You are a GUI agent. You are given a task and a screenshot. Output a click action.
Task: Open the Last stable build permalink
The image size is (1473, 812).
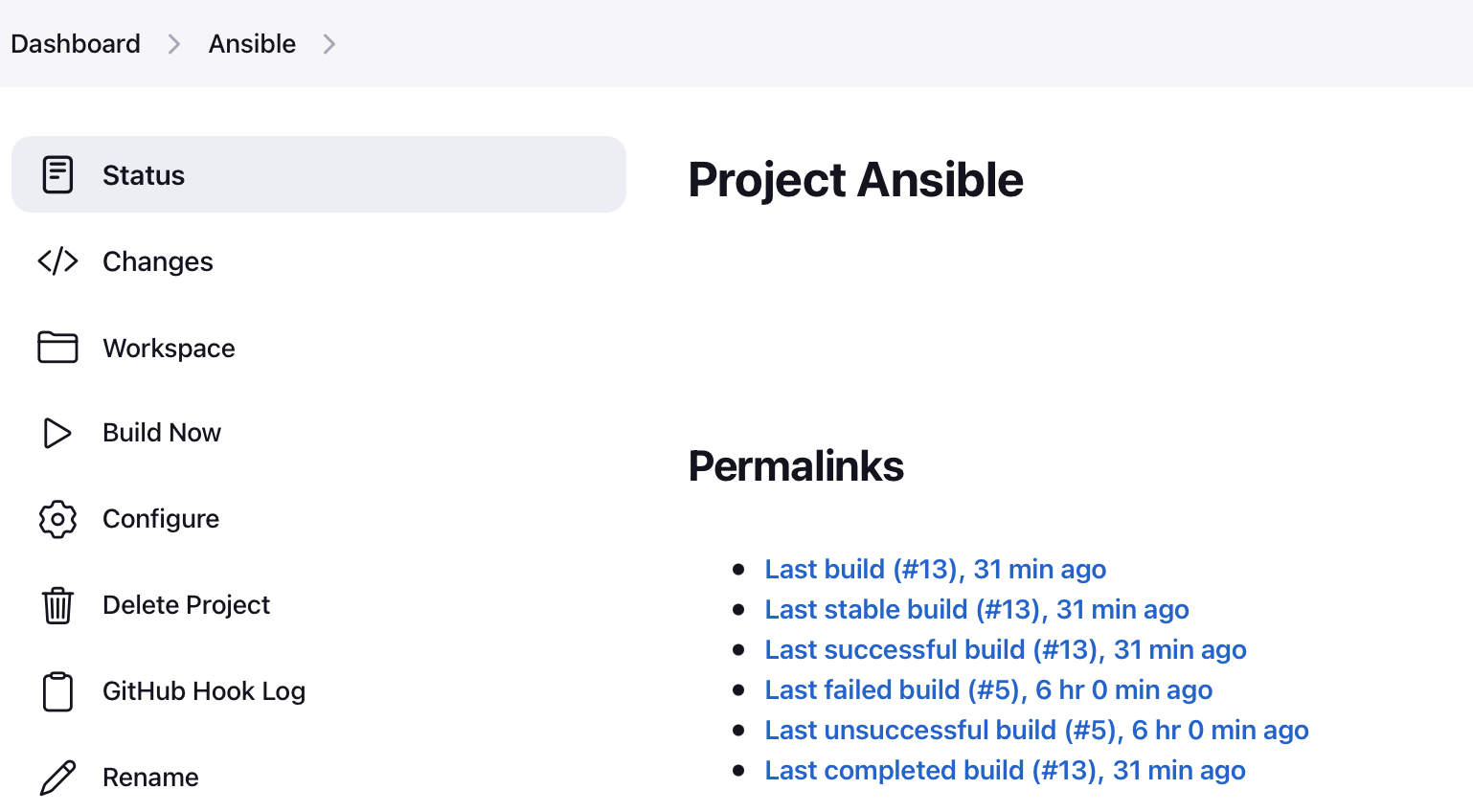tap(976, 609)
